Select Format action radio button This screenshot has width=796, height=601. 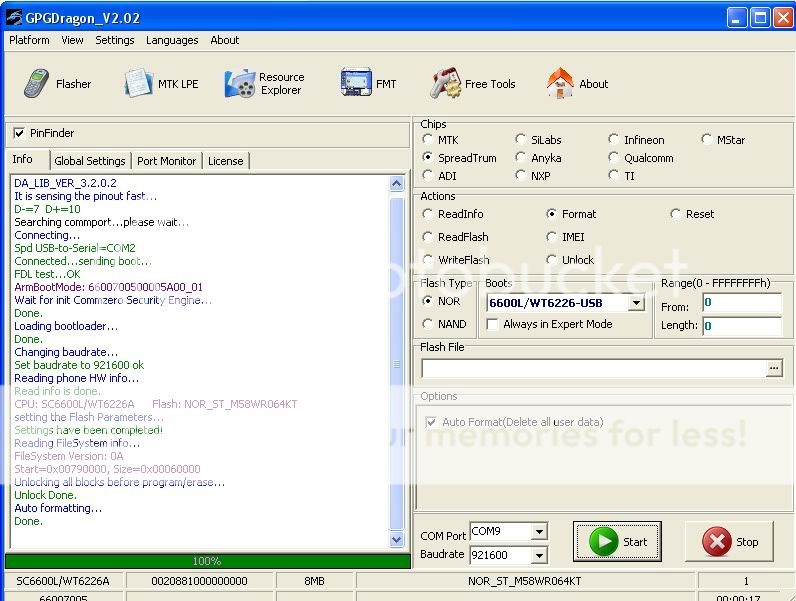click(551, 214)
